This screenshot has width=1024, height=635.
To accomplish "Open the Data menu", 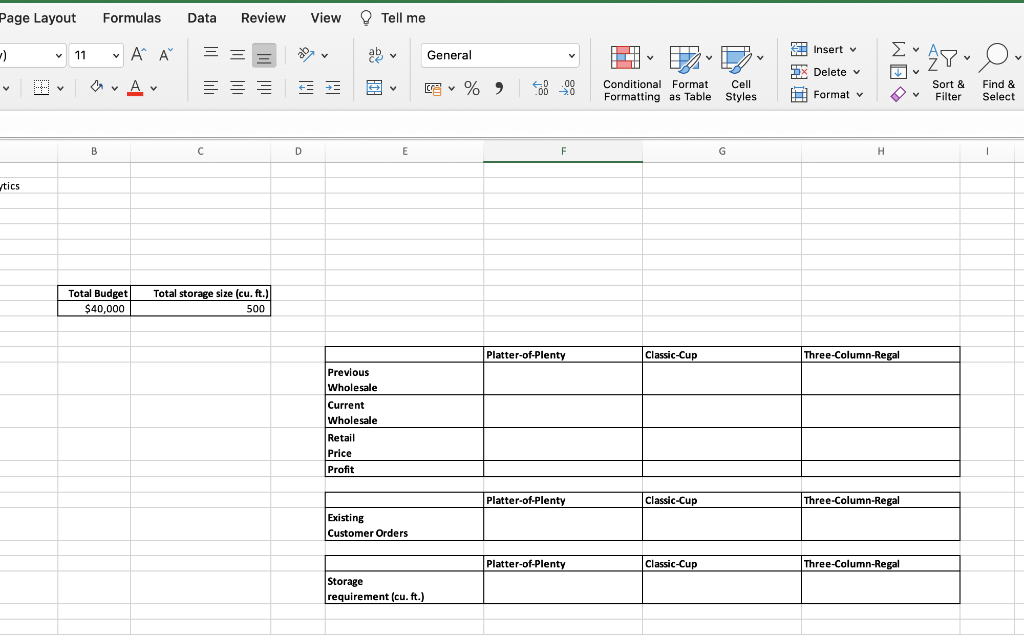I will tap(201, 17).
